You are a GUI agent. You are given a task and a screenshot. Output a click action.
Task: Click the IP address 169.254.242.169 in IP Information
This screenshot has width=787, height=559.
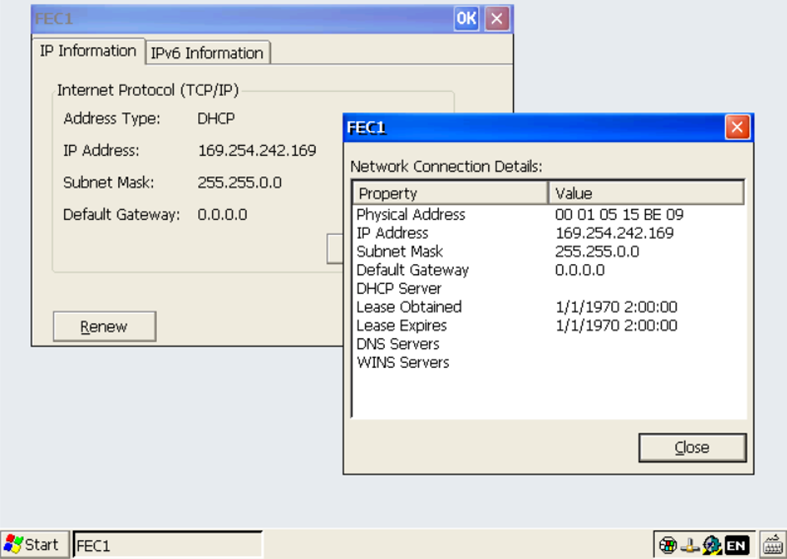coord(257,151)
